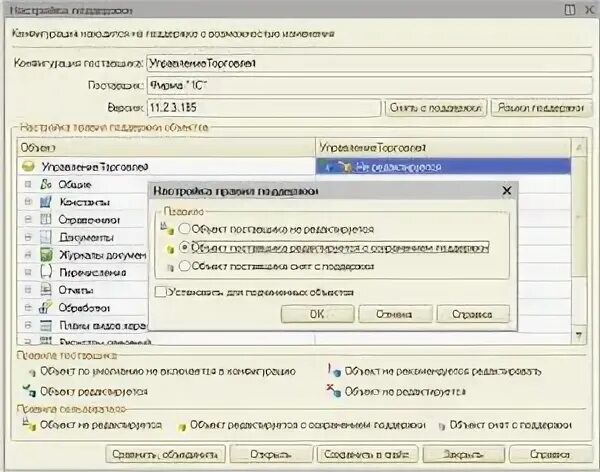Click the scrollbar up arrow of the object table
The width and height of the screenshot is (600, 472).
pyautogui.click(x=579, y=147)
